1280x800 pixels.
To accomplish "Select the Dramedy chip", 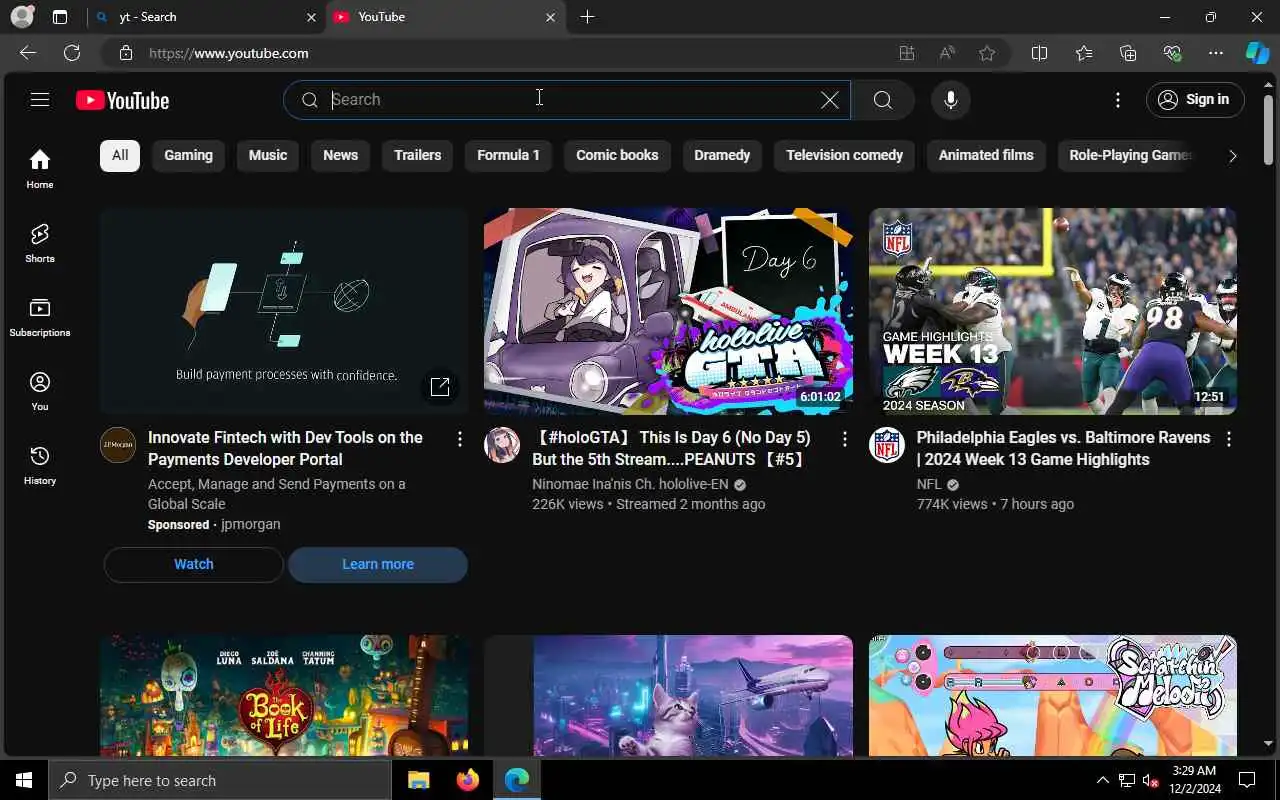I will point(722,155).
